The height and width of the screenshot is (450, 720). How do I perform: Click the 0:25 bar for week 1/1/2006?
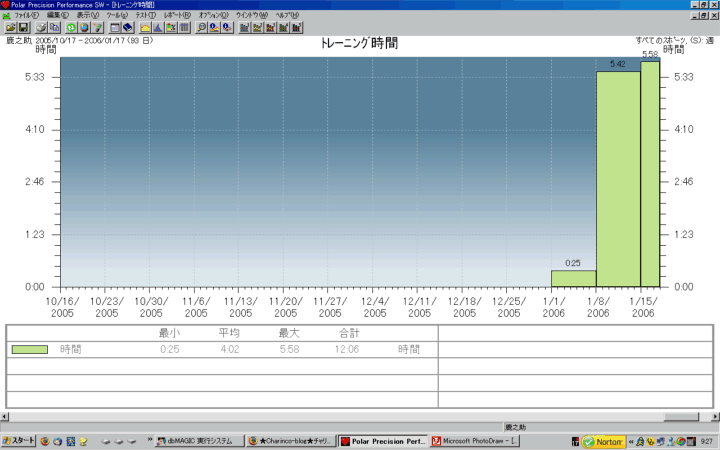tap(573, 278)
